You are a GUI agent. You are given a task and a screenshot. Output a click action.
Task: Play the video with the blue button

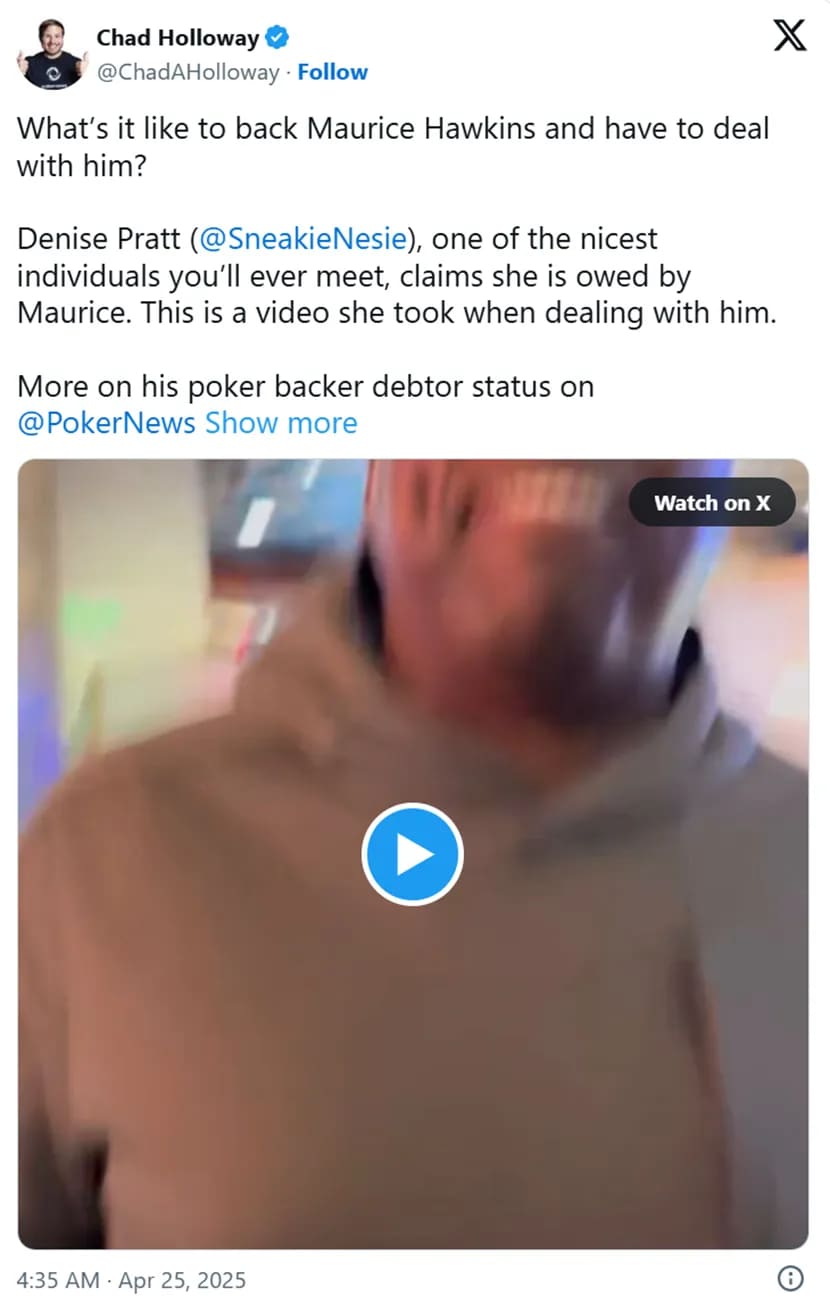(x=412, y=855)
